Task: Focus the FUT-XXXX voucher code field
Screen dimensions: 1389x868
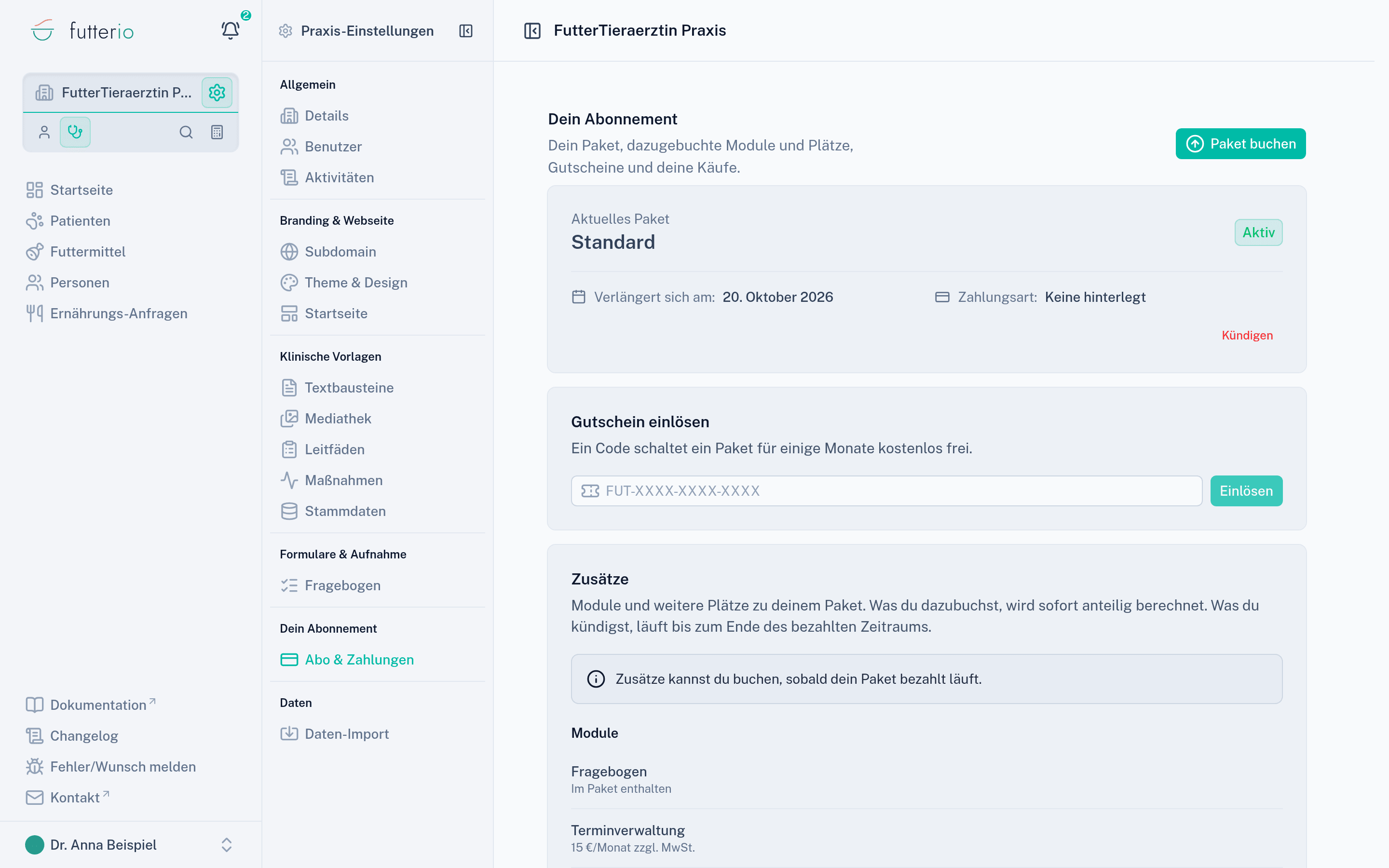Action: pos(886,491)
